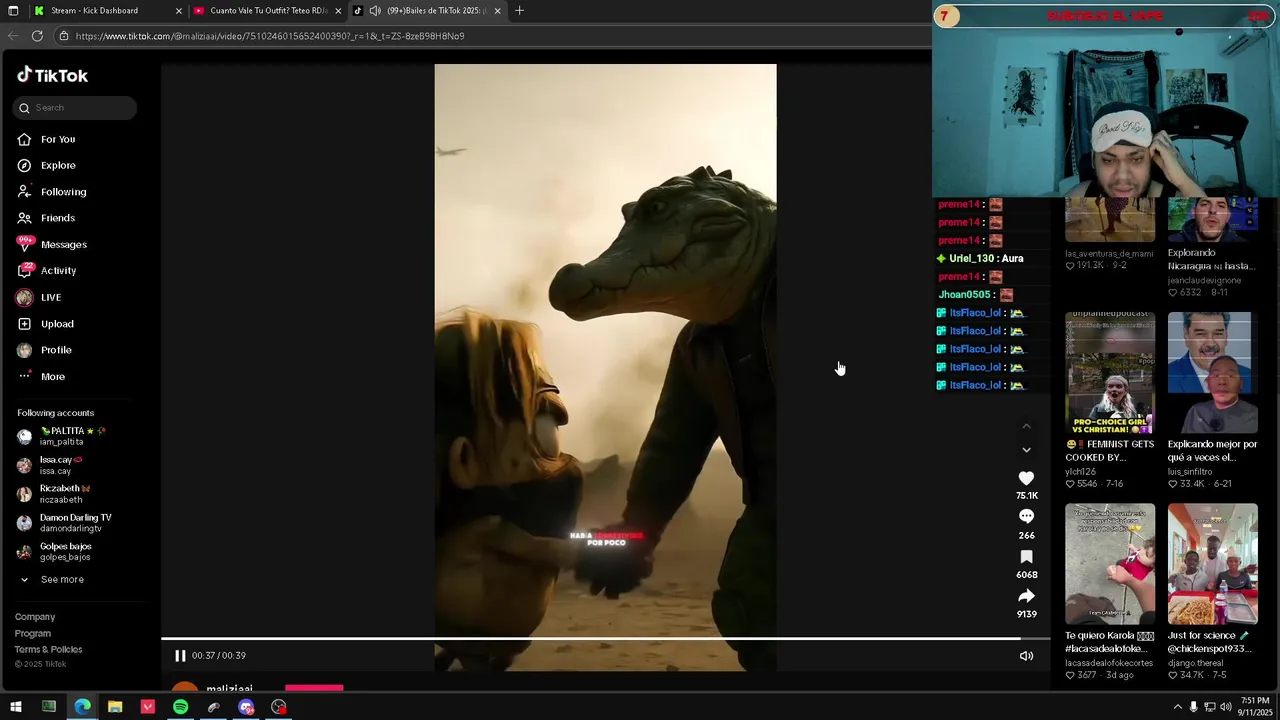1280x720 pixels.
Task: Open the Just for science video thumbnail
Action: [x=1213, y=564]
